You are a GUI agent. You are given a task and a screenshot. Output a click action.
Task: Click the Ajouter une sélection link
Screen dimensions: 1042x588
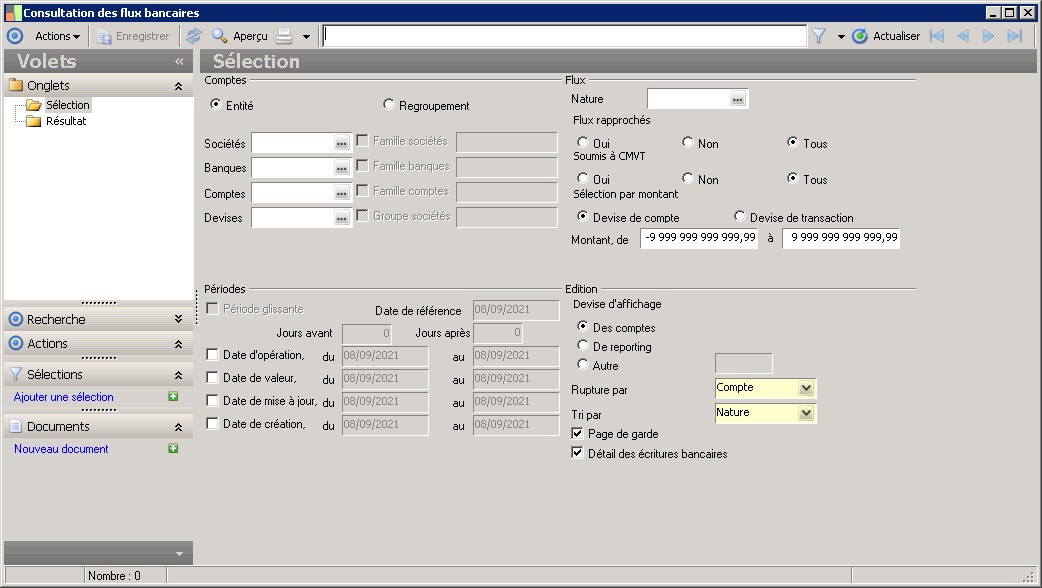coord(64,397)
